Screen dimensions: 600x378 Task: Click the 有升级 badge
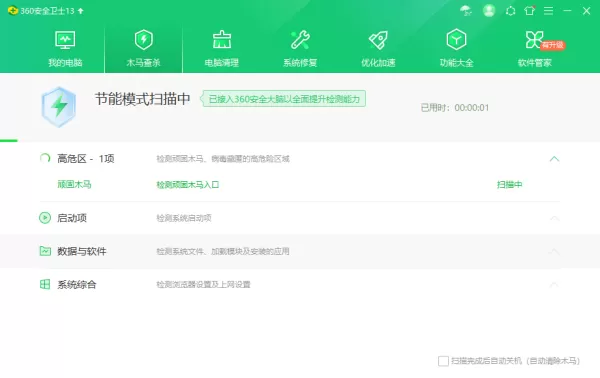pos(553,45)
